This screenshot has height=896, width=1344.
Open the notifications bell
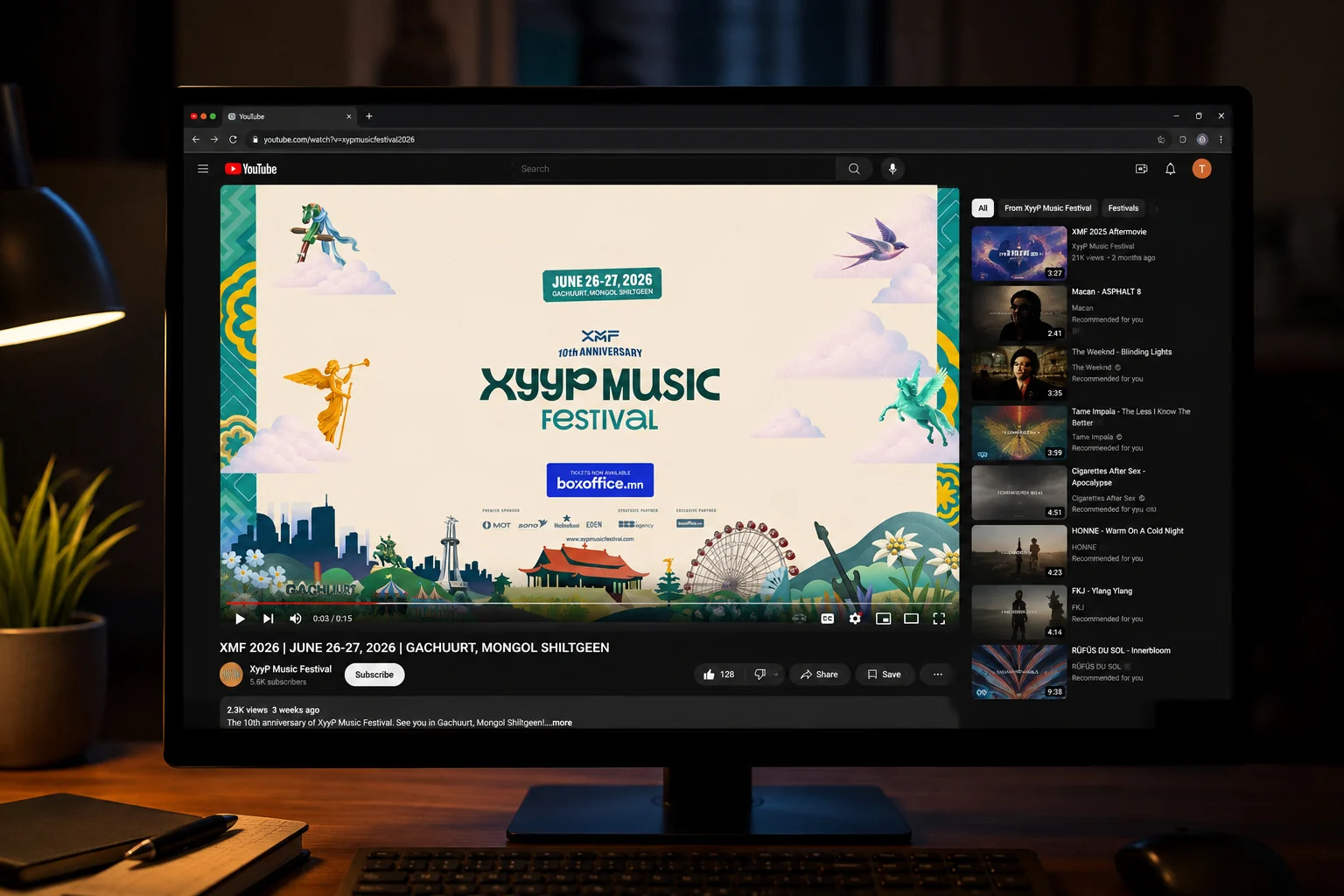coord(1170,169)
